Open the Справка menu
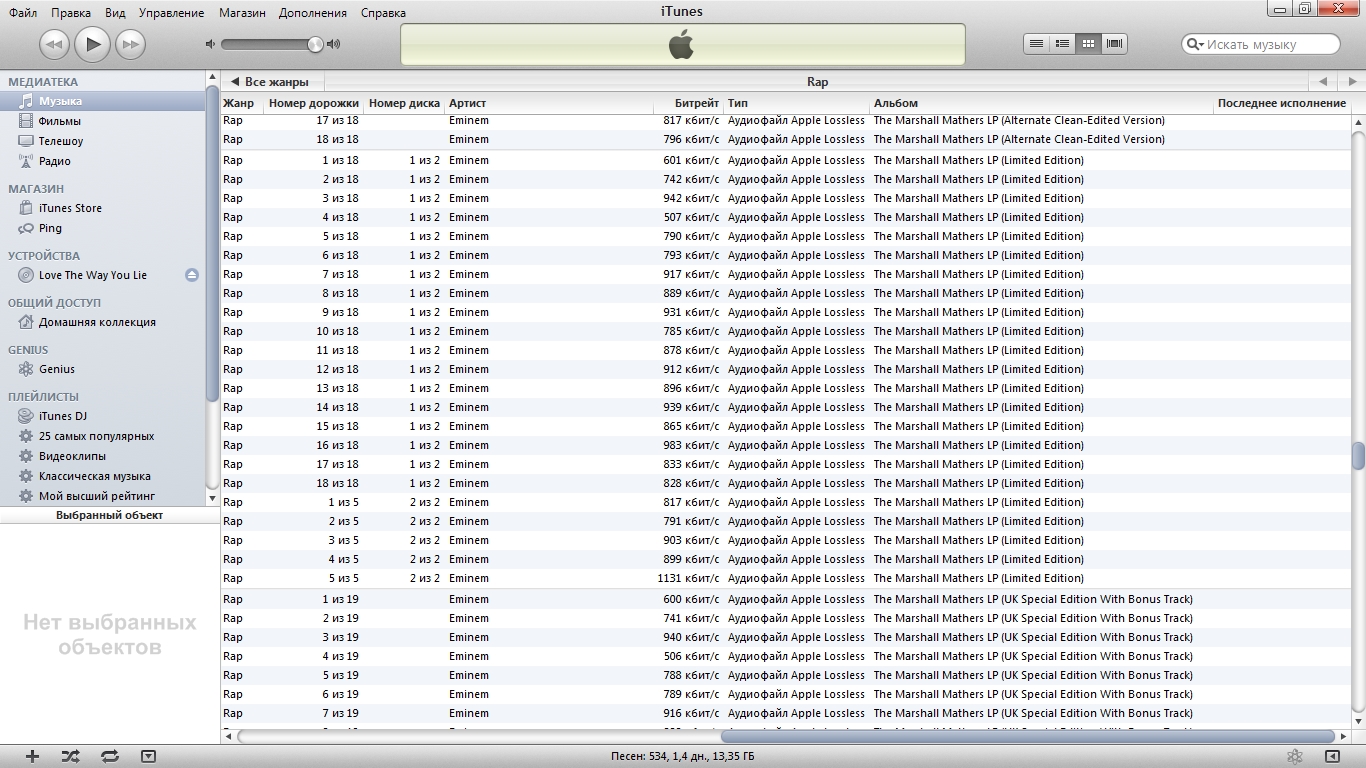 (383, 13)
